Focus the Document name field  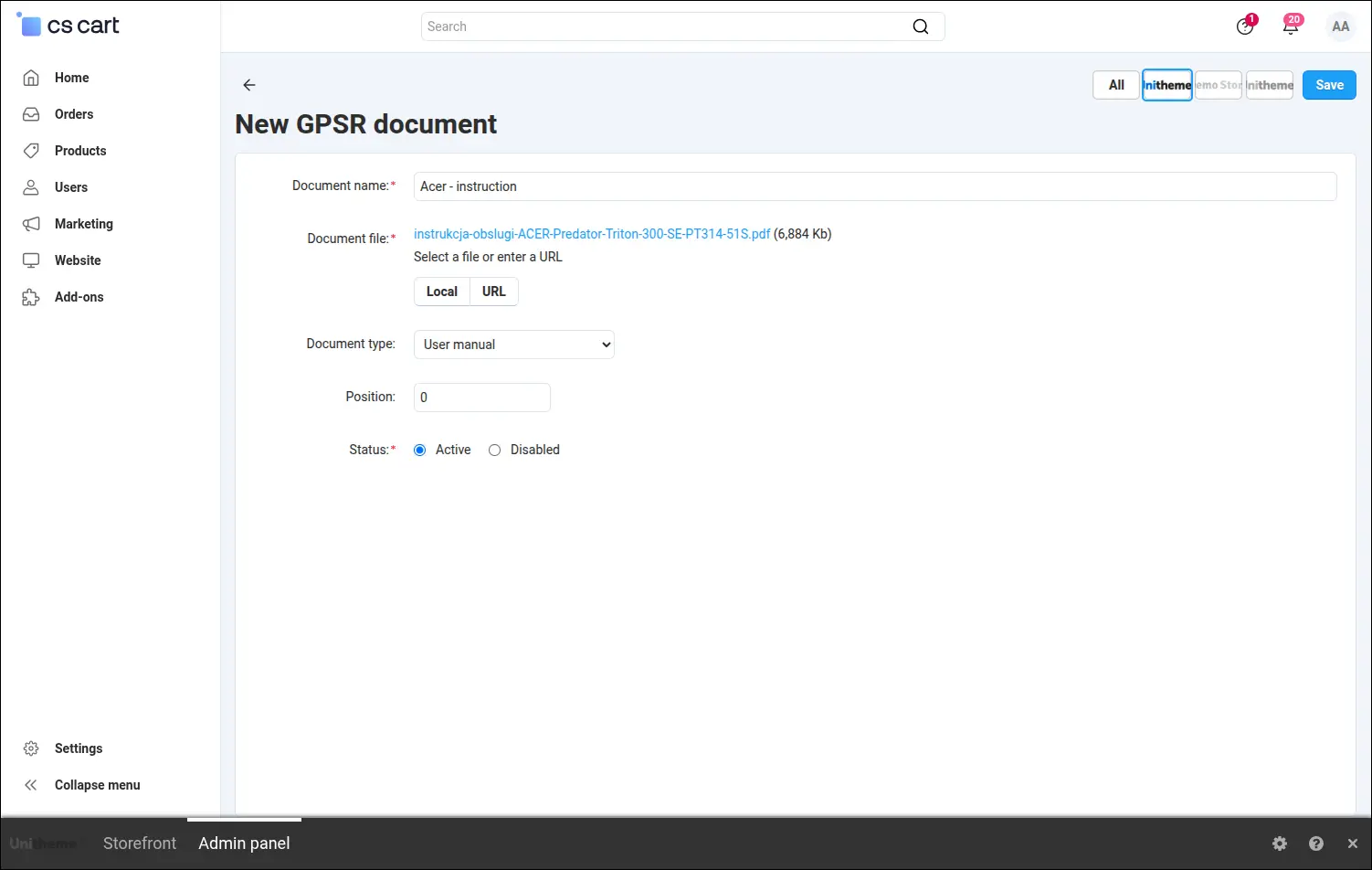click(875, 186)
